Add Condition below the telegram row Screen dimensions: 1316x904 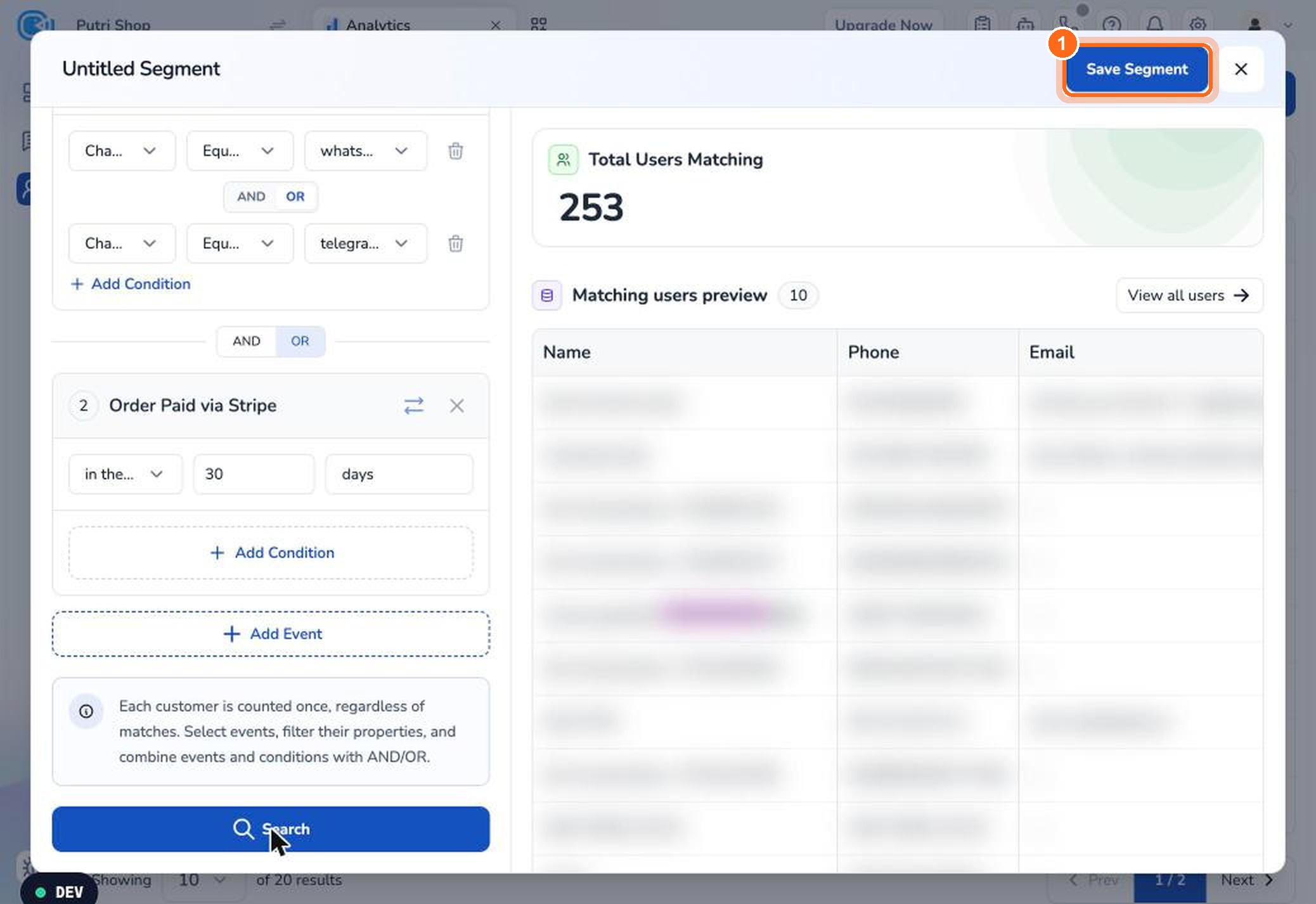coord(131,284)
